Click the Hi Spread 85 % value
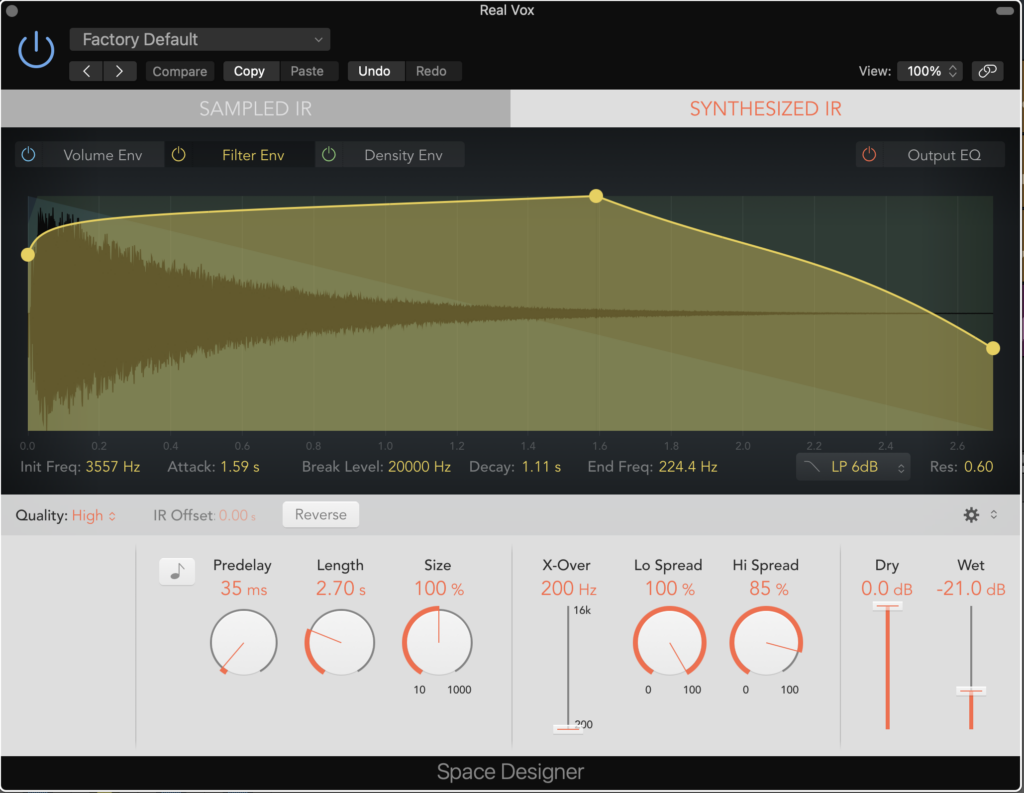This screenshot has height=793, width=1024. pos(769,589)
